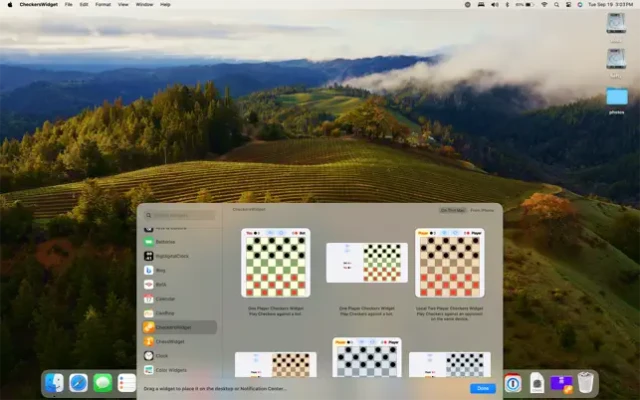Open the Window menu
The image size is (640, 400).
point(145,4)
